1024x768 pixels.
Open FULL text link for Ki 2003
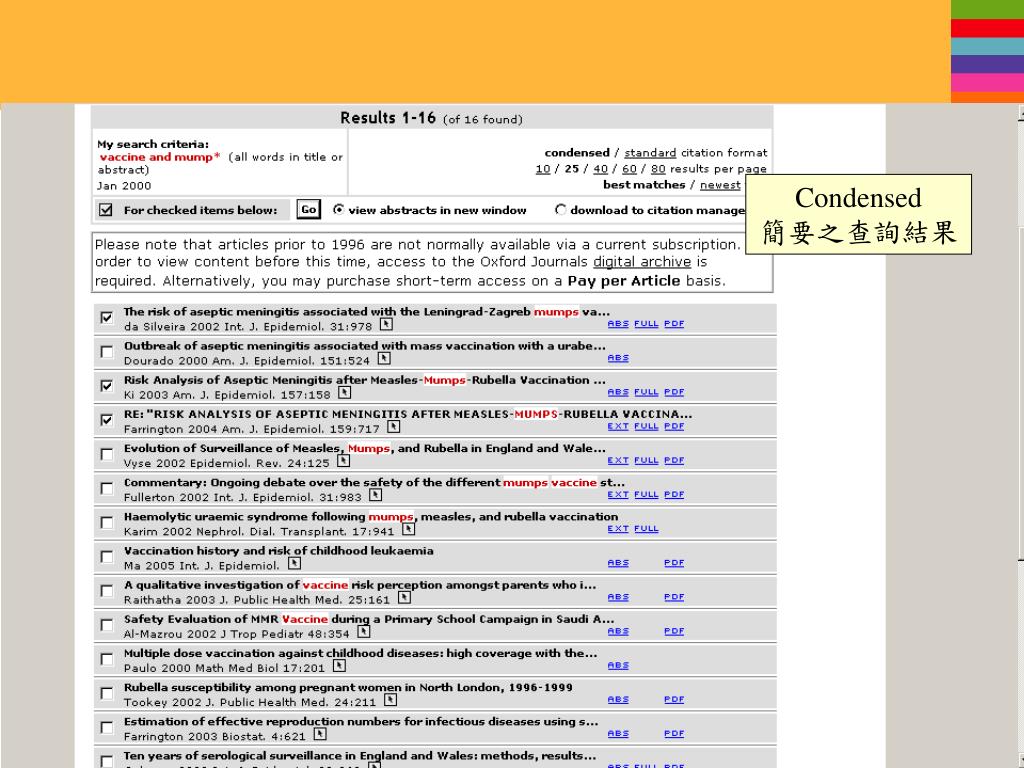[646, 392]
